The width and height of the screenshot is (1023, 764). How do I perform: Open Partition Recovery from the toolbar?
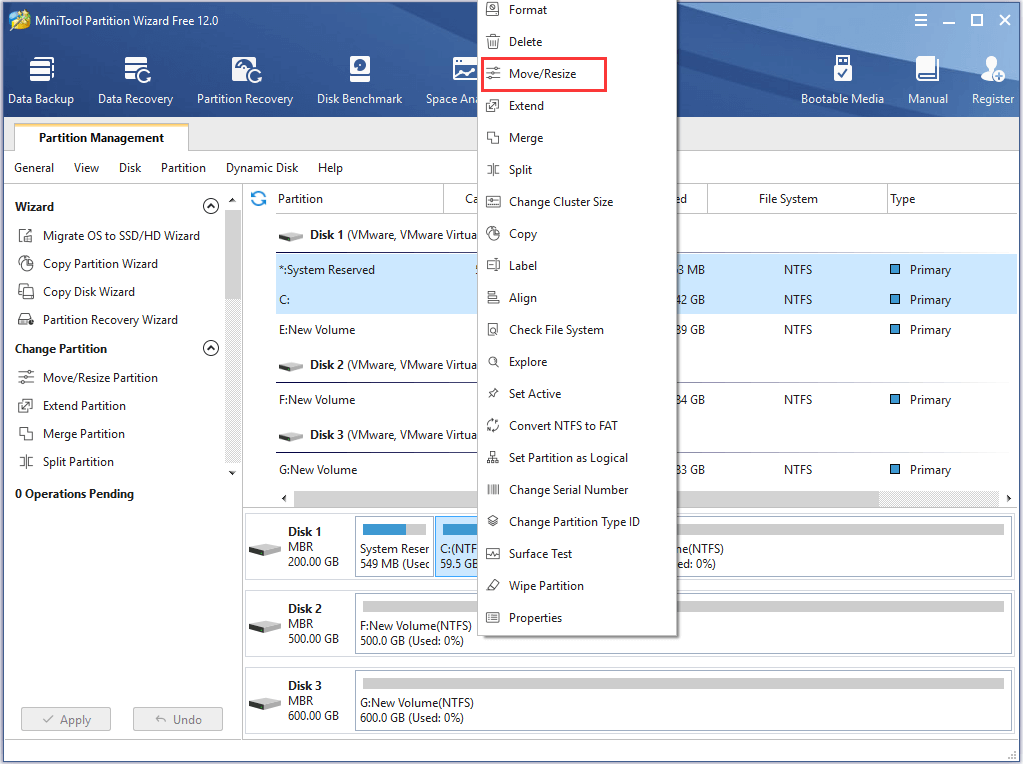pos(245,81)
